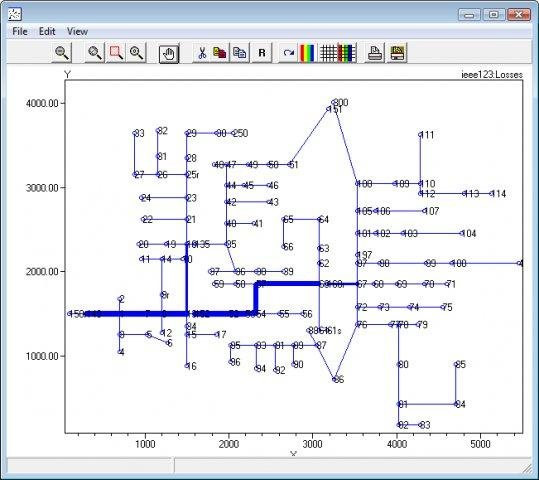Click the second zoom magnifier icon
Viewport: 539px width, 480px height.
[95, 53]
